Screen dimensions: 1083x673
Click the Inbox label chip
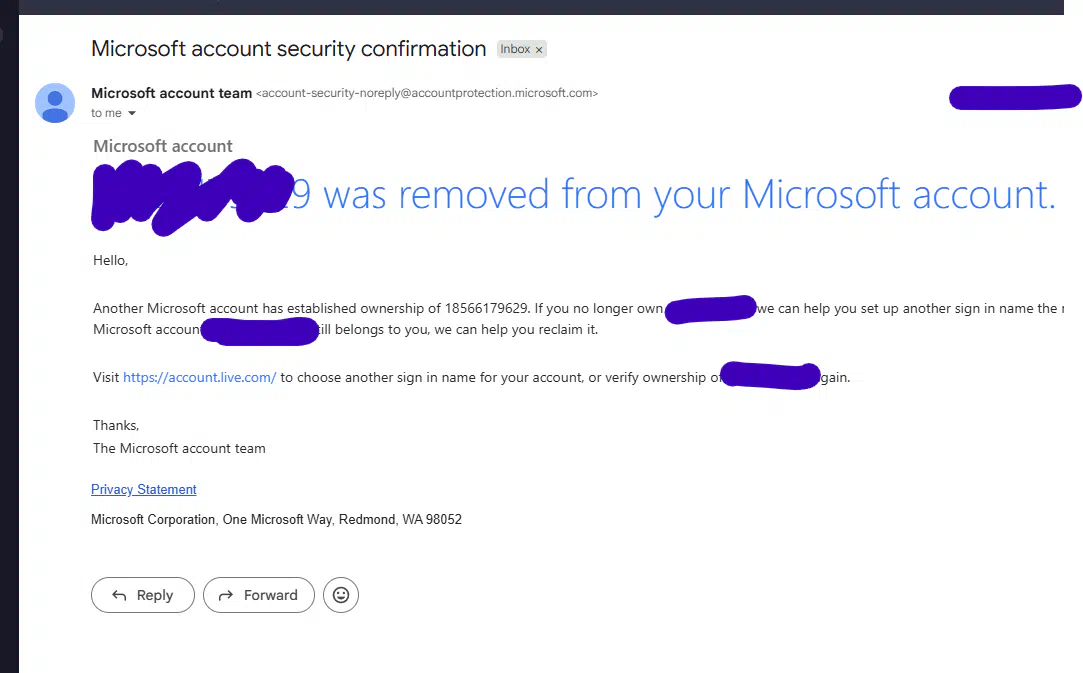(x=515, y=49)
